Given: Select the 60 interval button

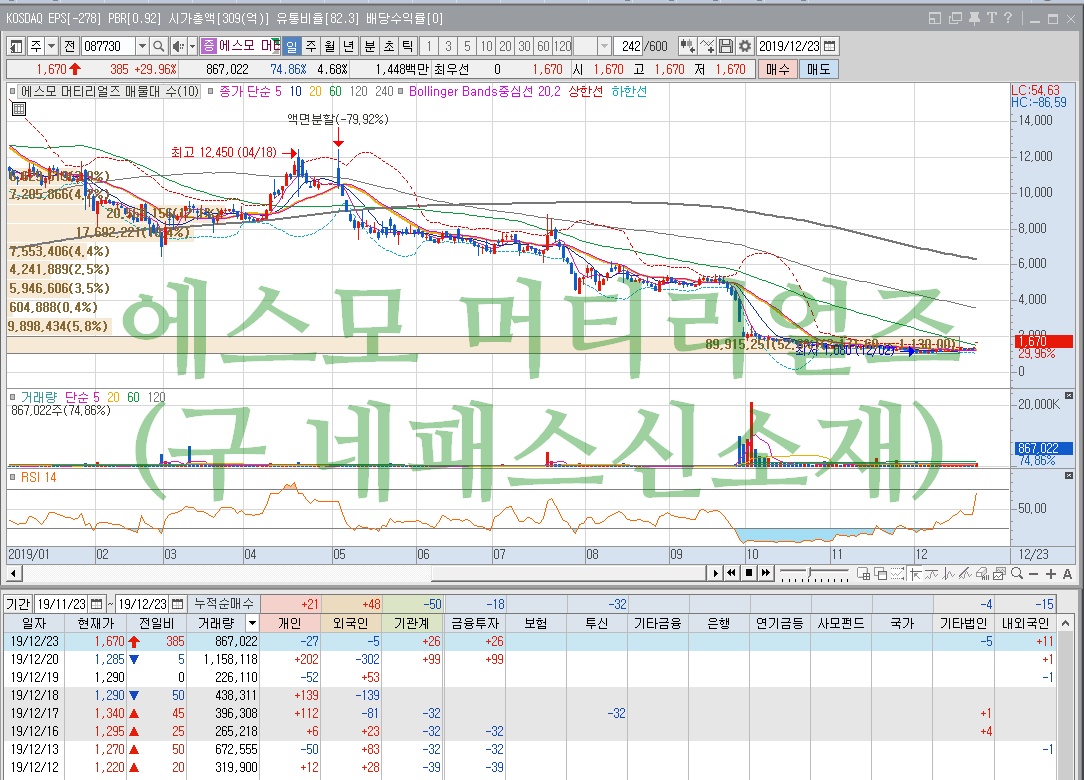Looking at the screenshot, I should (x=543, y=46).
